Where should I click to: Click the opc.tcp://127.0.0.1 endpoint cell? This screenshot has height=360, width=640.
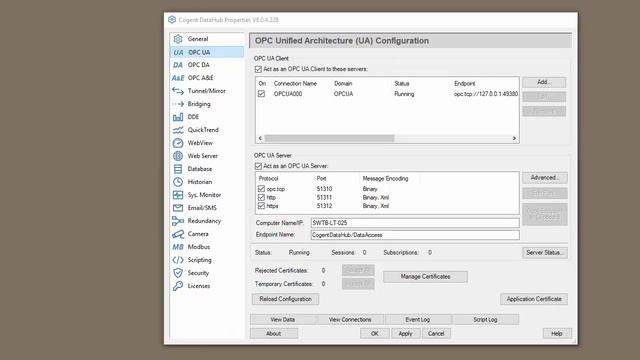[x=486, y=94]
